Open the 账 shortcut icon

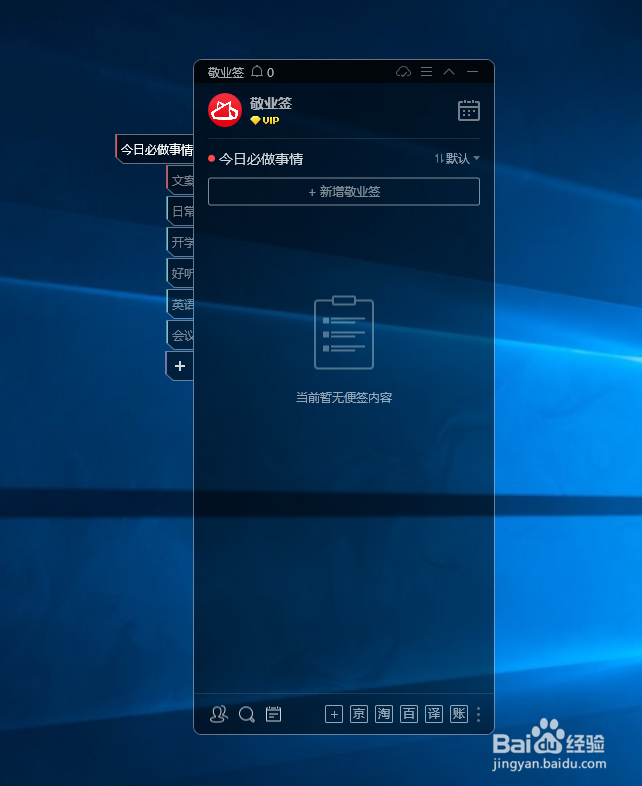tap(459, 714)
